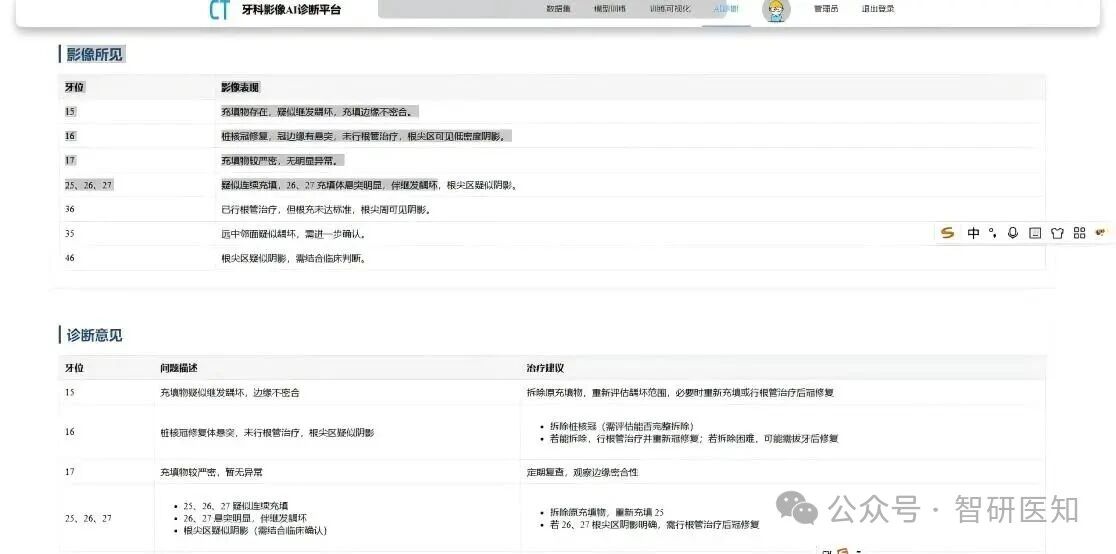
Task: Click the 管理员 user link
Action: (x=826, y=9)
